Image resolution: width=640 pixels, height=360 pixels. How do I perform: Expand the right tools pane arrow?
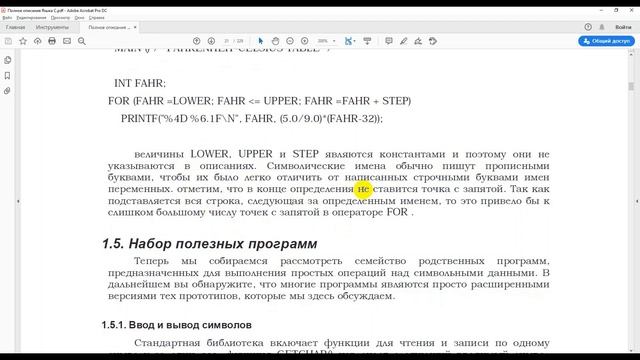pyautogui.click(x=637, y=201)
